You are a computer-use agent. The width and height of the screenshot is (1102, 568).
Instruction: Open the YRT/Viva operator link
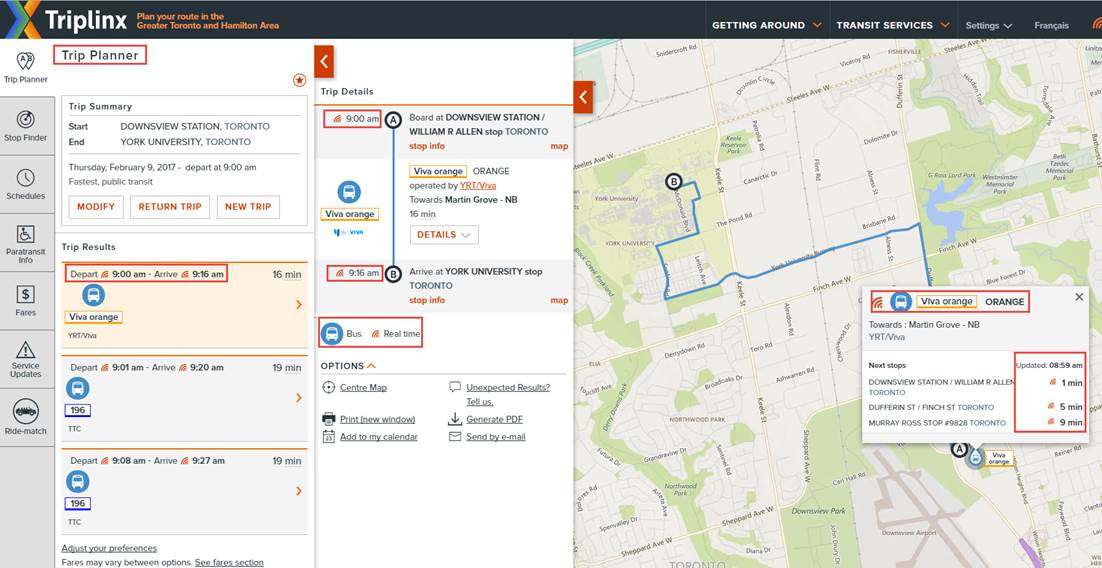[478, 186]
